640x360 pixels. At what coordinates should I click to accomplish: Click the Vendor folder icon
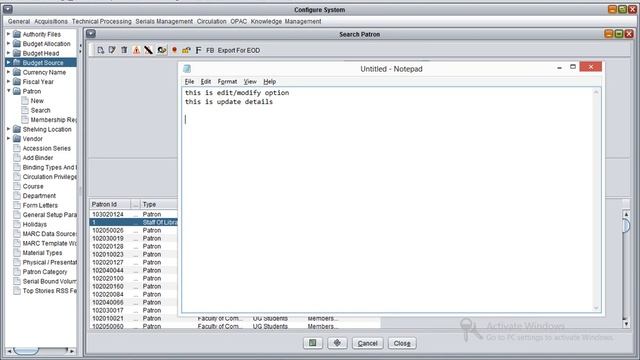coord(17,138)
